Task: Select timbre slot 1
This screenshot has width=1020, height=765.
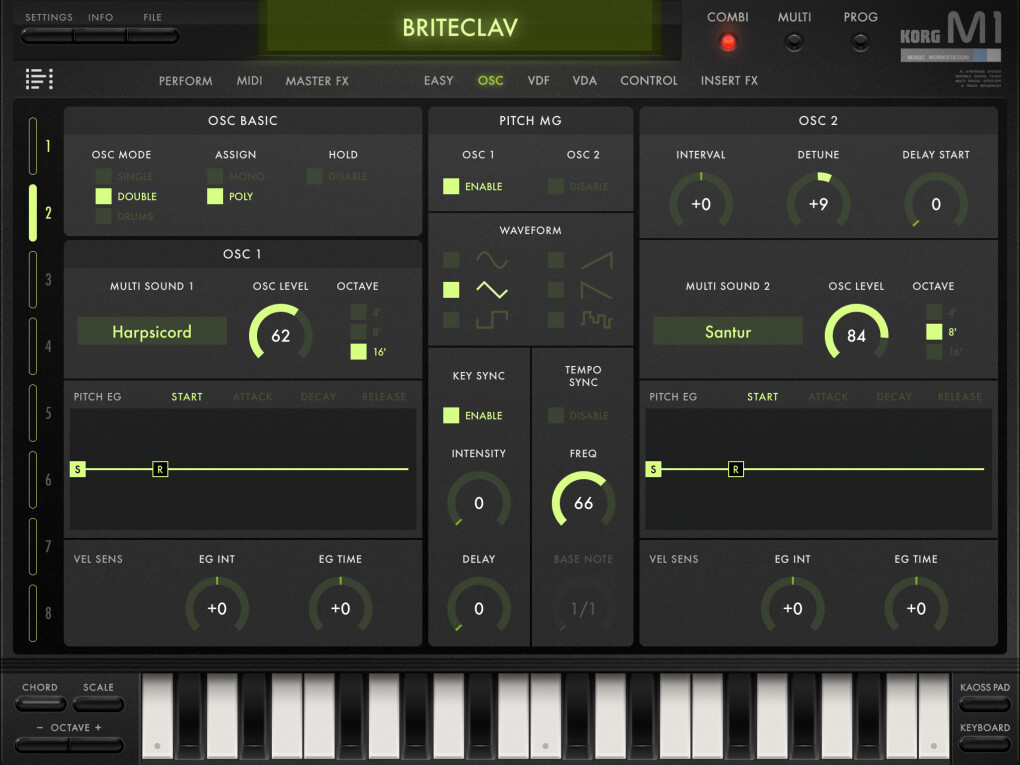Action: (x=33, y=146)
